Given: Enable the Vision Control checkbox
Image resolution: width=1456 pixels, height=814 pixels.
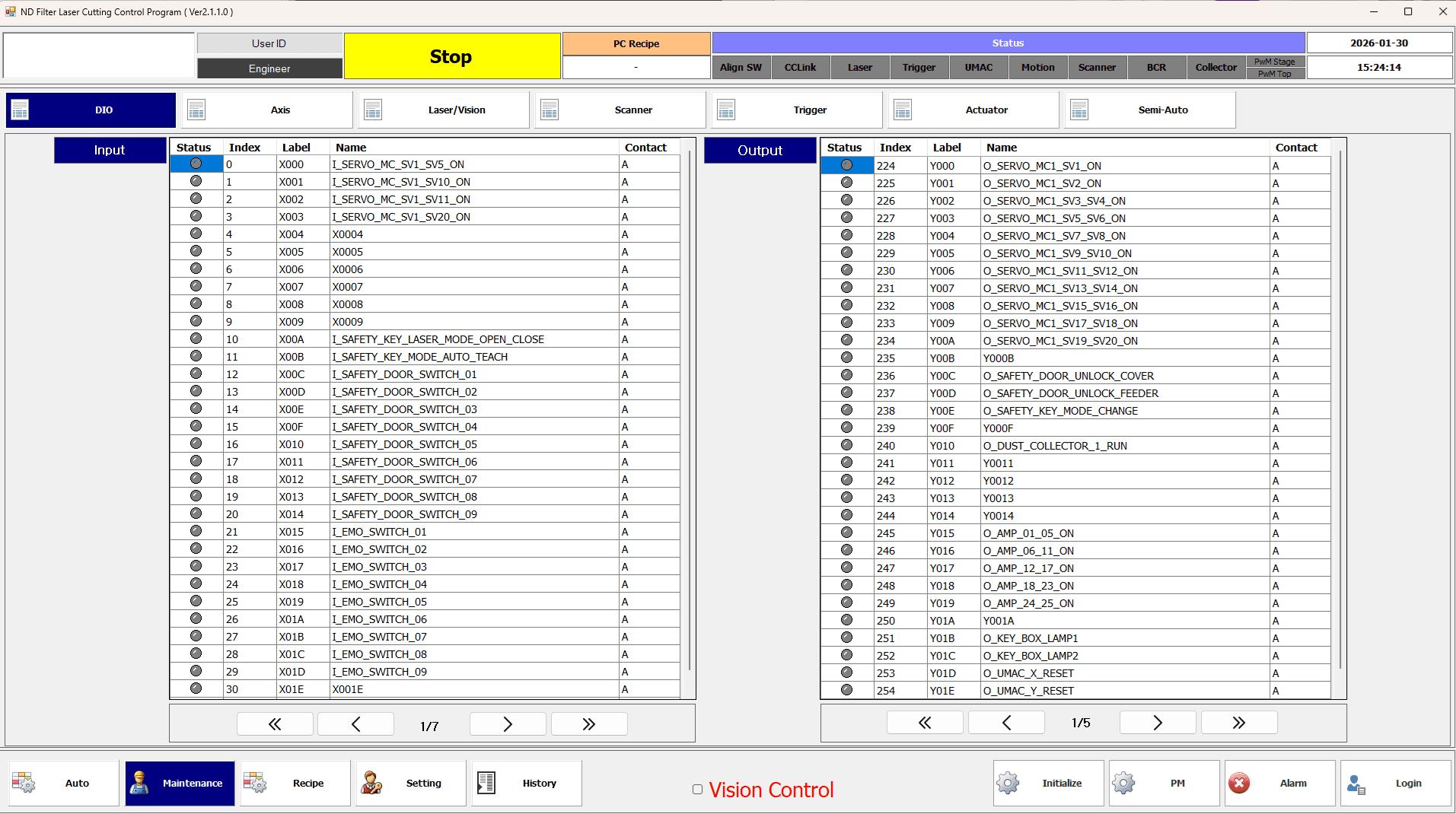Looking at the screenshot, I should click(x=697, y=790).
